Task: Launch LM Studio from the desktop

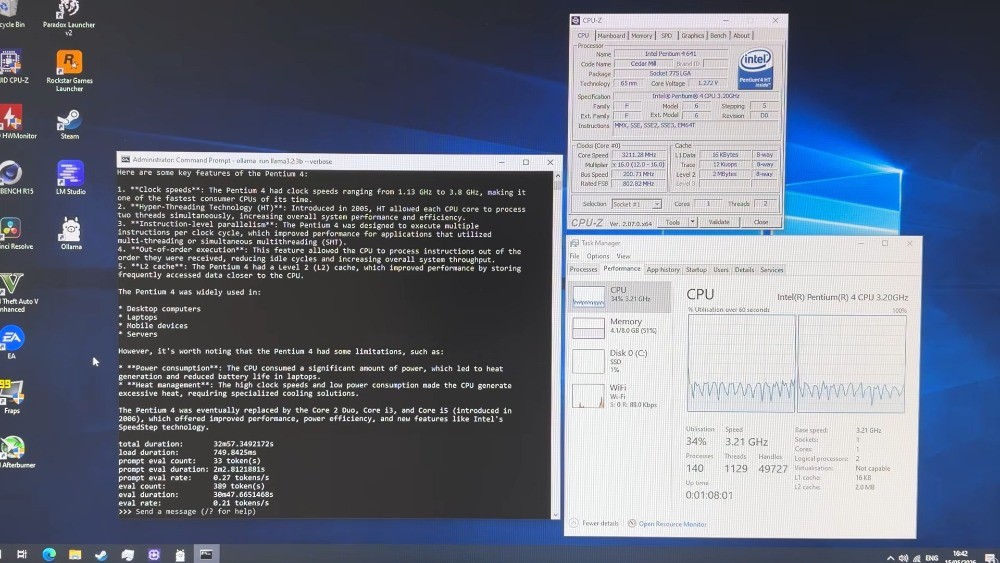Action: pos(70,178)
